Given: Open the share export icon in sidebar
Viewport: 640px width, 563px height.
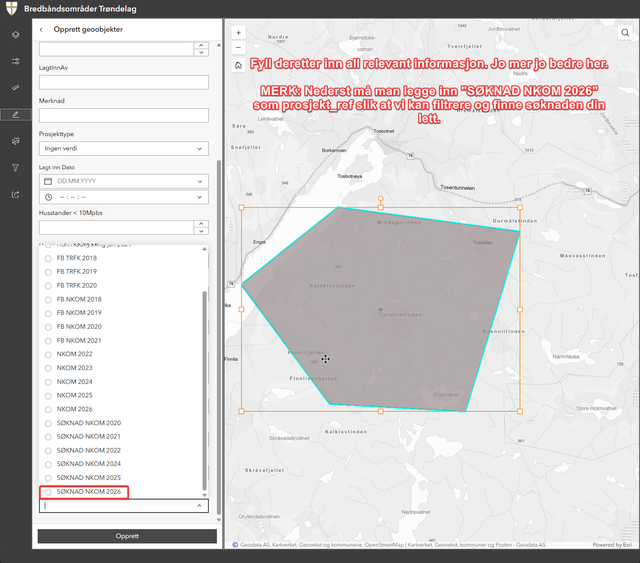Looking at the screenshot, I should [x=16, y=195].
